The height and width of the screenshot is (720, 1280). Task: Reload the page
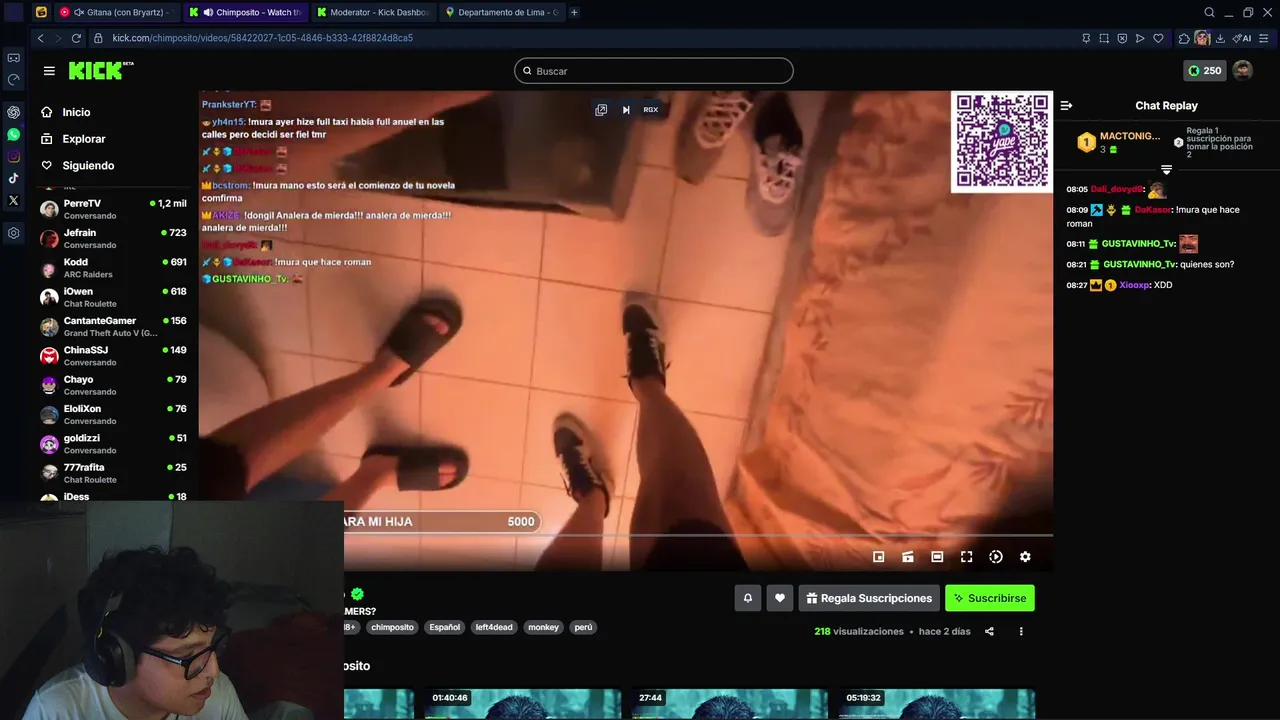coord(76,38)
